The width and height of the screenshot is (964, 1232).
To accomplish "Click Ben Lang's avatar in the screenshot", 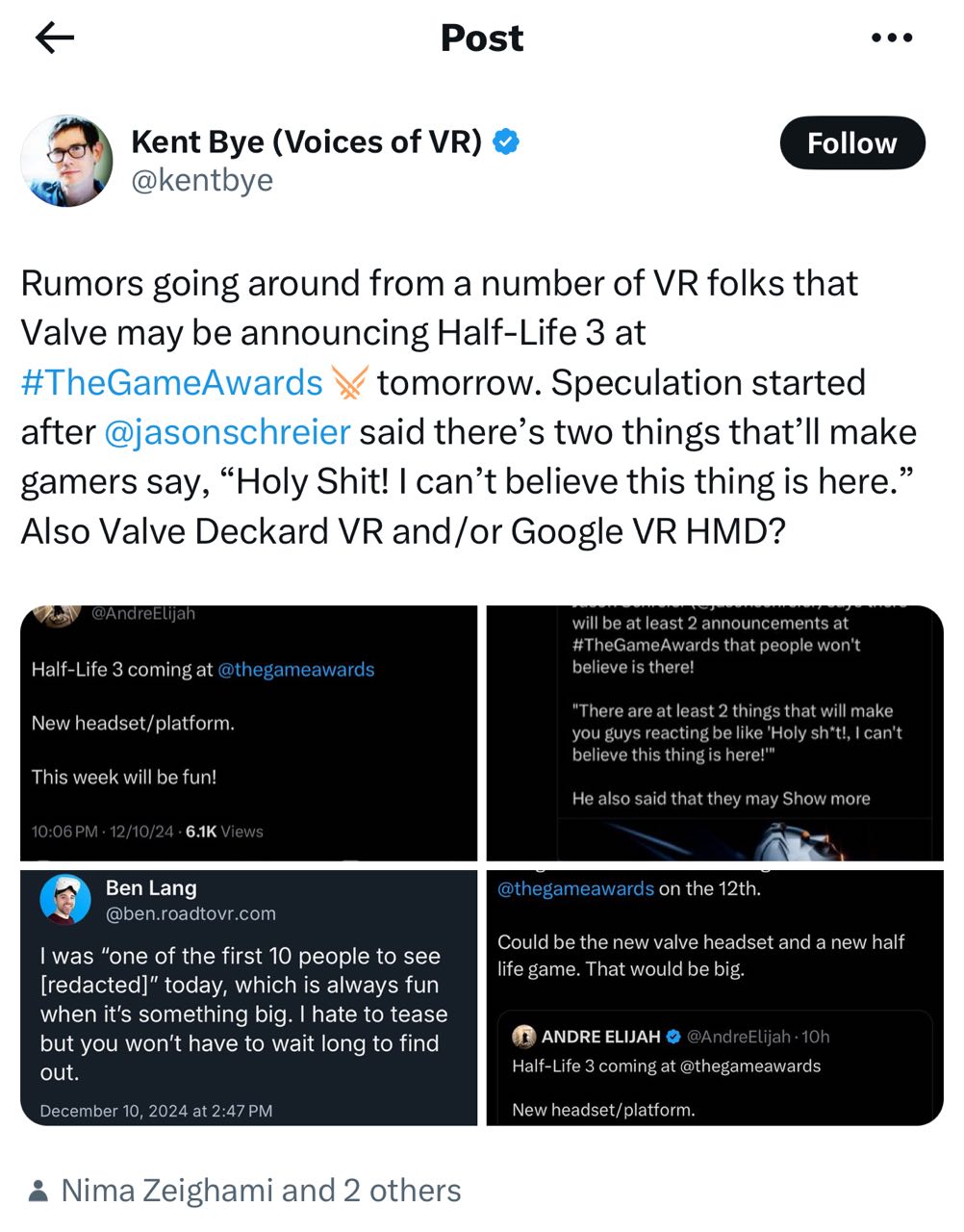I will [65, 900].
